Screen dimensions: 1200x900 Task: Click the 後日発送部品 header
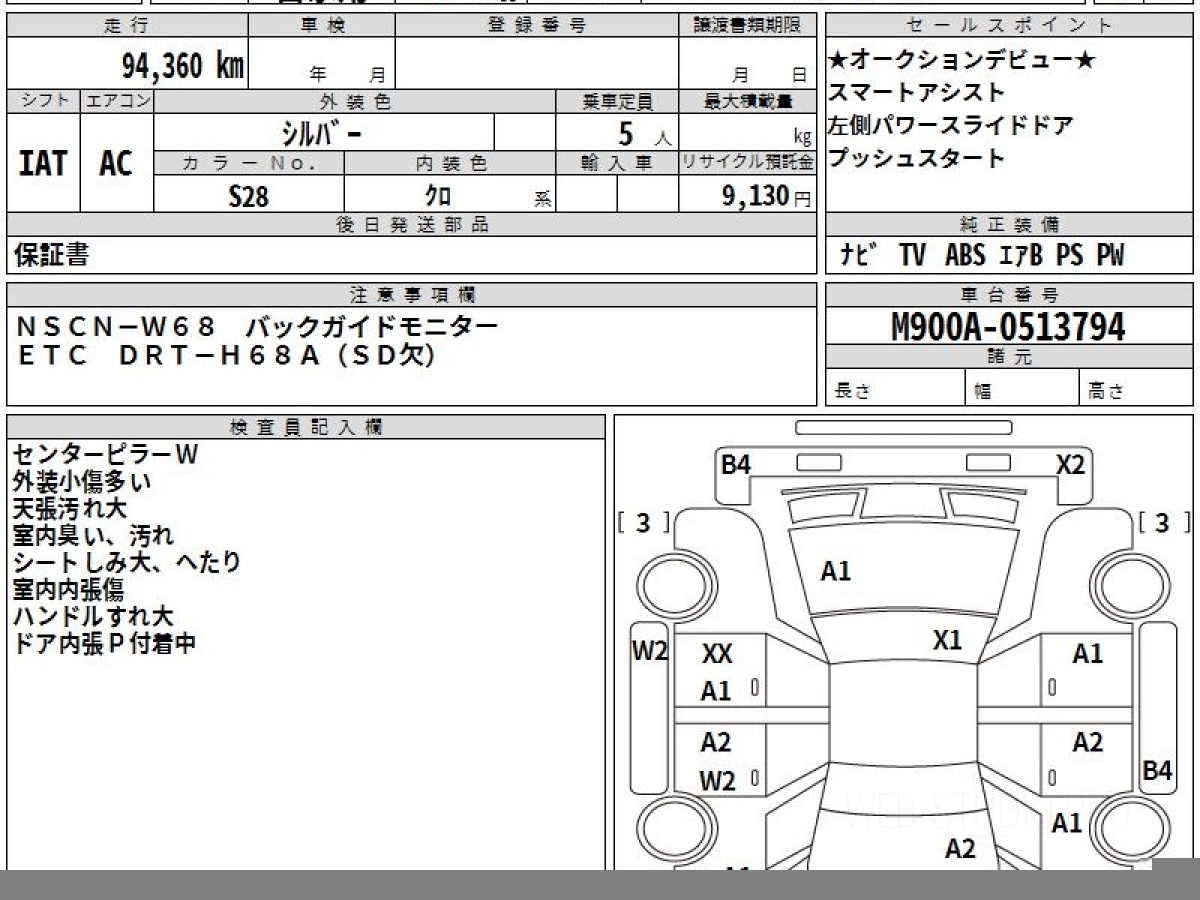[411, 225]
